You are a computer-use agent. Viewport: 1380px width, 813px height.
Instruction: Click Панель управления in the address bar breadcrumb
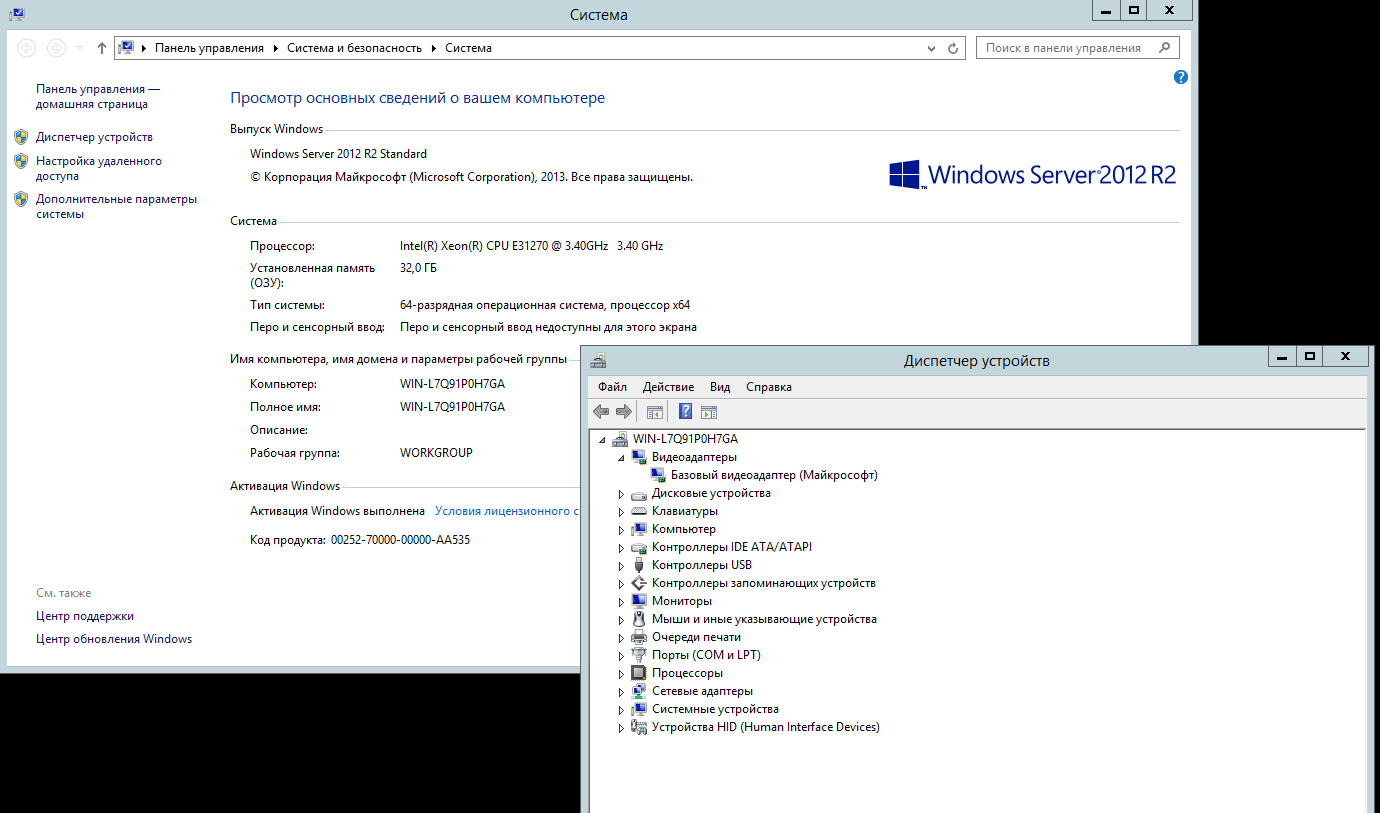(x=209, y=48)
